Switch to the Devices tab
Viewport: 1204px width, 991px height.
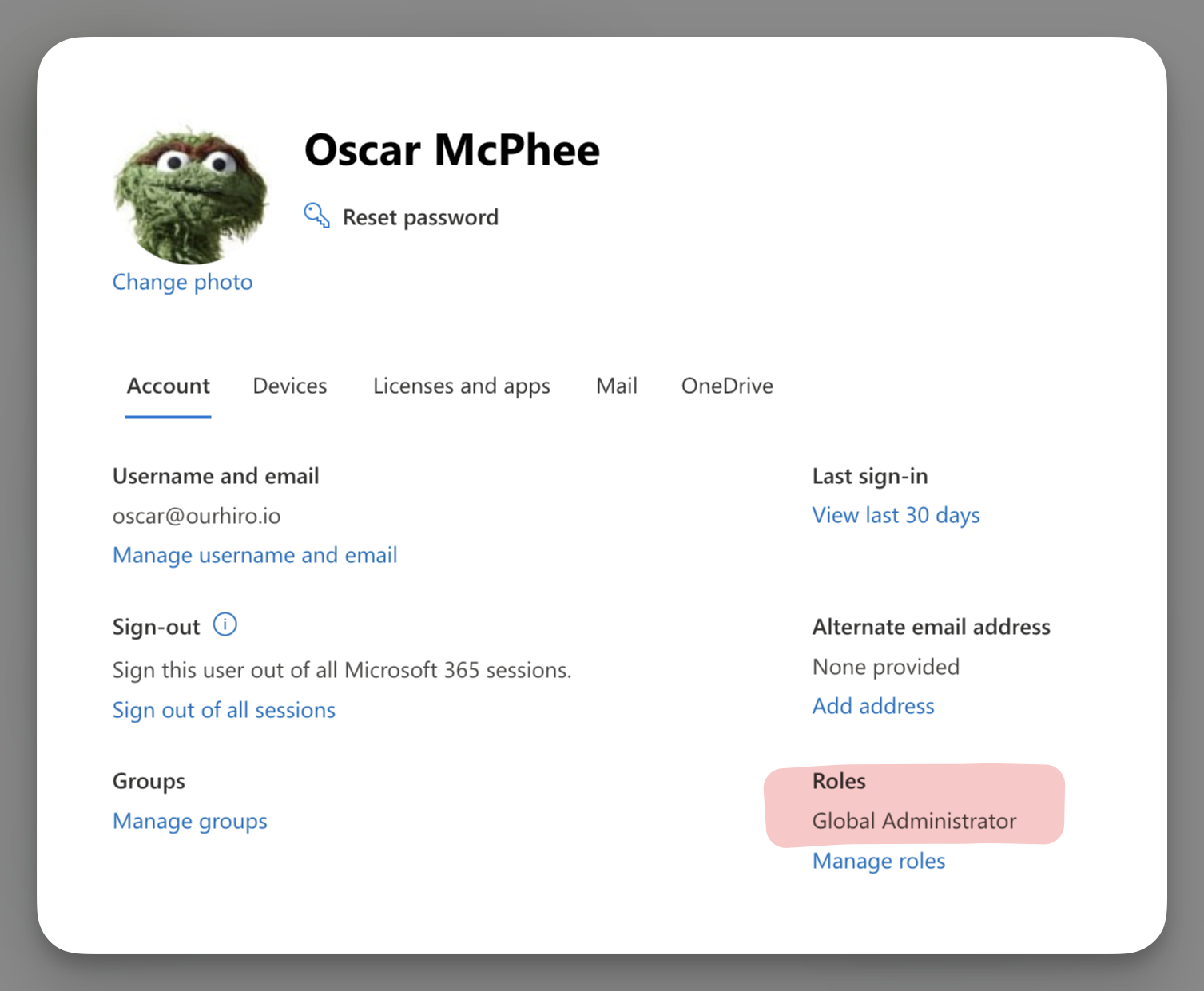click(289, 386)
